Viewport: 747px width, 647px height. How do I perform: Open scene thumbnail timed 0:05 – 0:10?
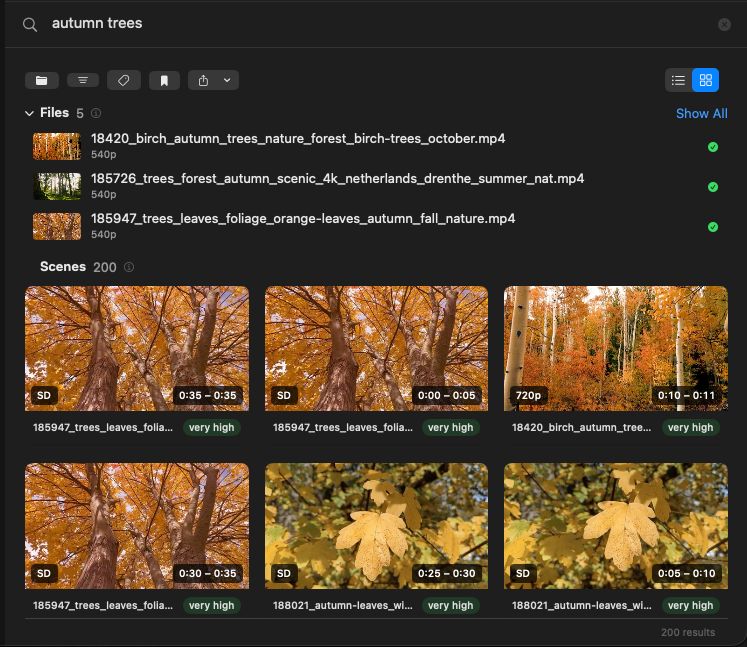point(616,526)
